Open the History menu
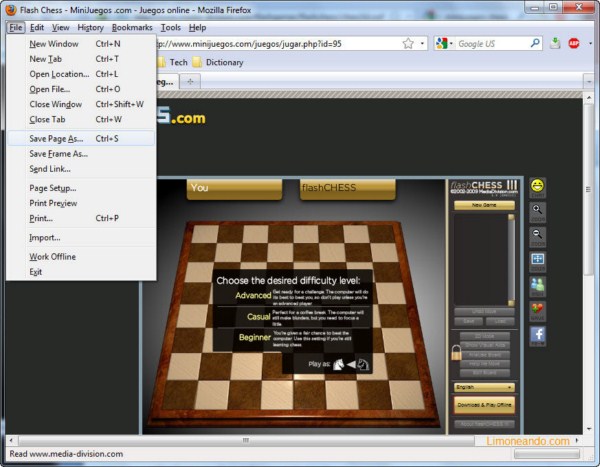Image resolution: width=600 pixels, height=467 pixels. [91, 28]
